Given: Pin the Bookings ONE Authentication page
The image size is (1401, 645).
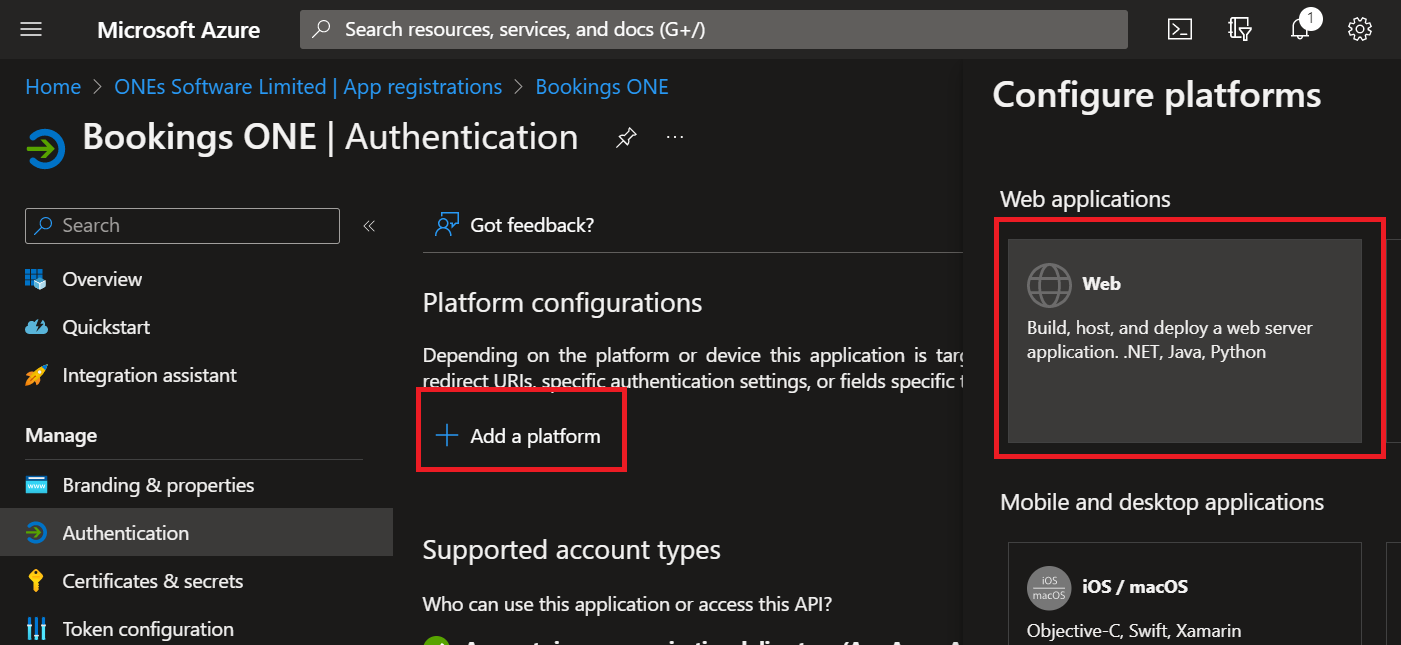Looking at the screenshot, I should [626, 138].
